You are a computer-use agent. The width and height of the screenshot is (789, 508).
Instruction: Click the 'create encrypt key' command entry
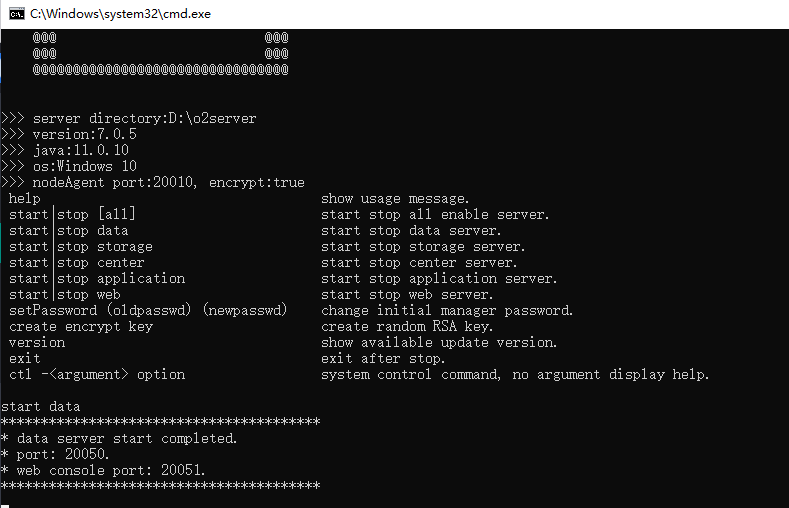pyautogui.click(x=81, y=326)
